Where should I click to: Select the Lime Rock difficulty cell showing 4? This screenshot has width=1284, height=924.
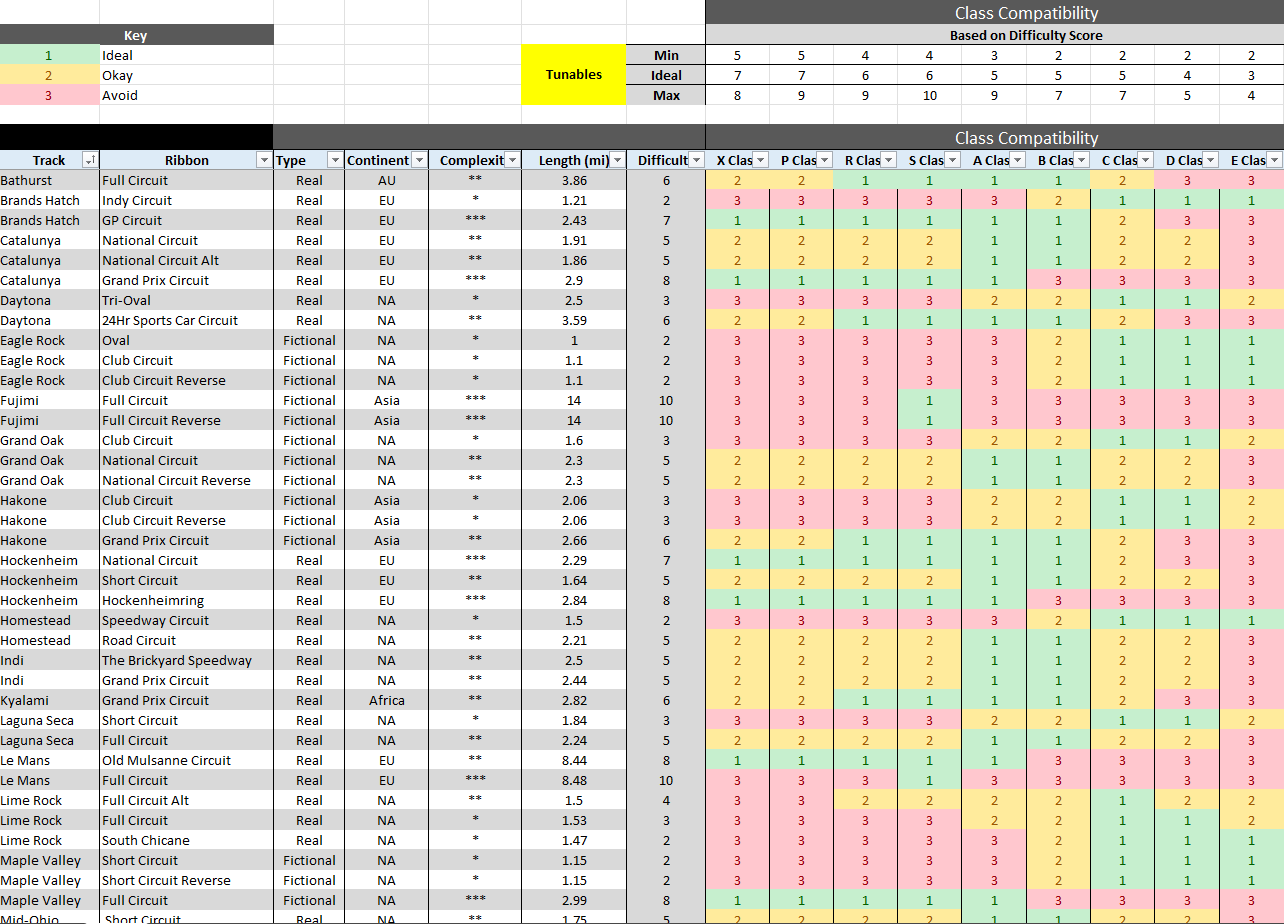[666, 800]
